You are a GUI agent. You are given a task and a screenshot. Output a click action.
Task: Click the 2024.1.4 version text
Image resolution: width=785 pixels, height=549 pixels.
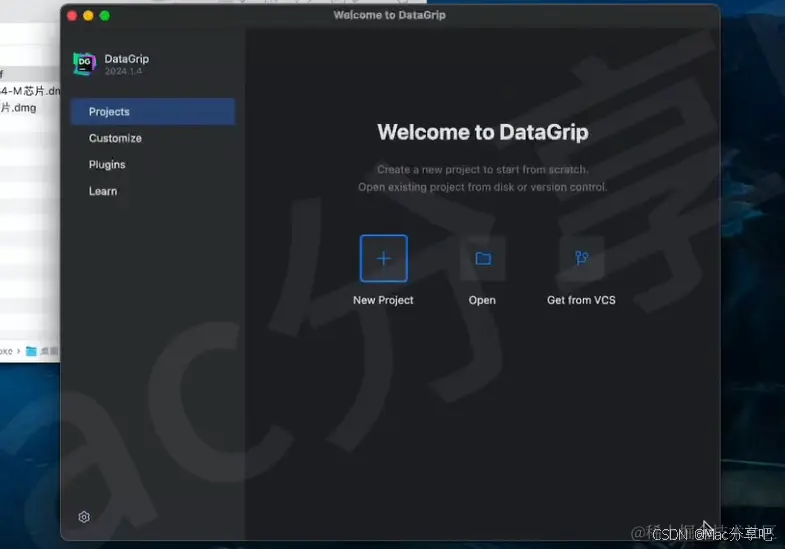(123, 72)
